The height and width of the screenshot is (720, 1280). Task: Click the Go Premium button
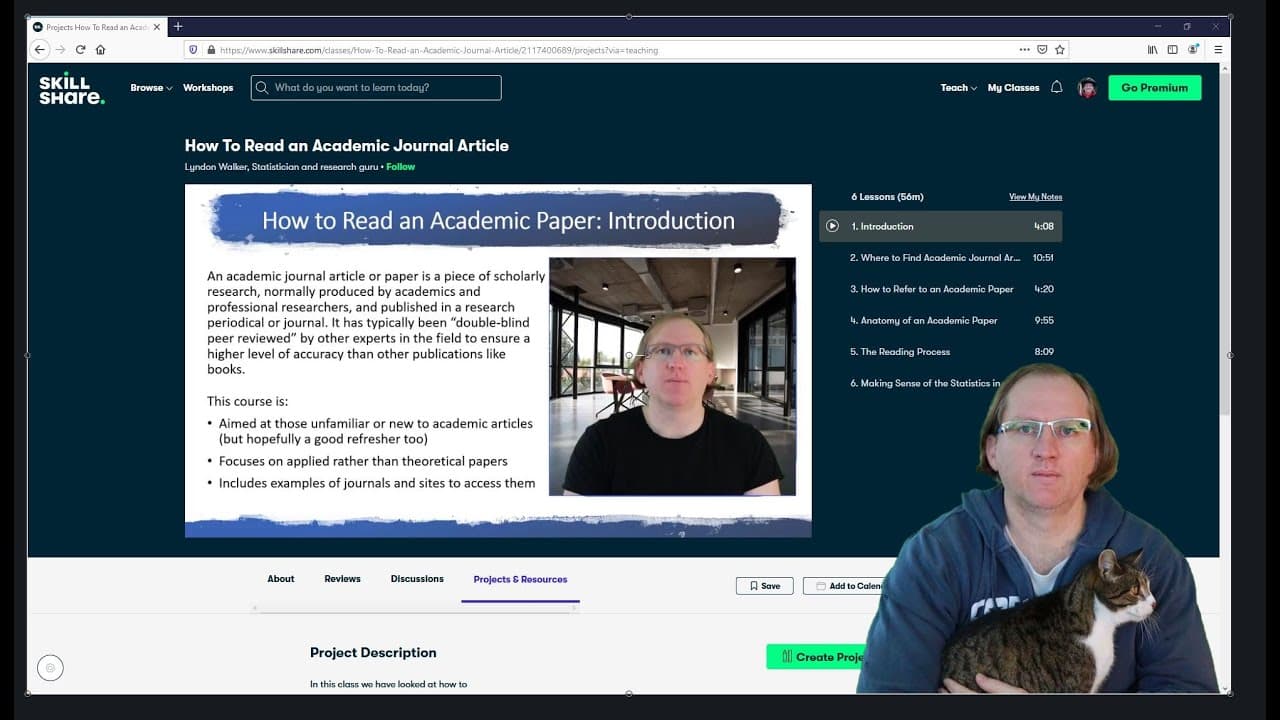pyautogui.click(x=1155, y=88)
